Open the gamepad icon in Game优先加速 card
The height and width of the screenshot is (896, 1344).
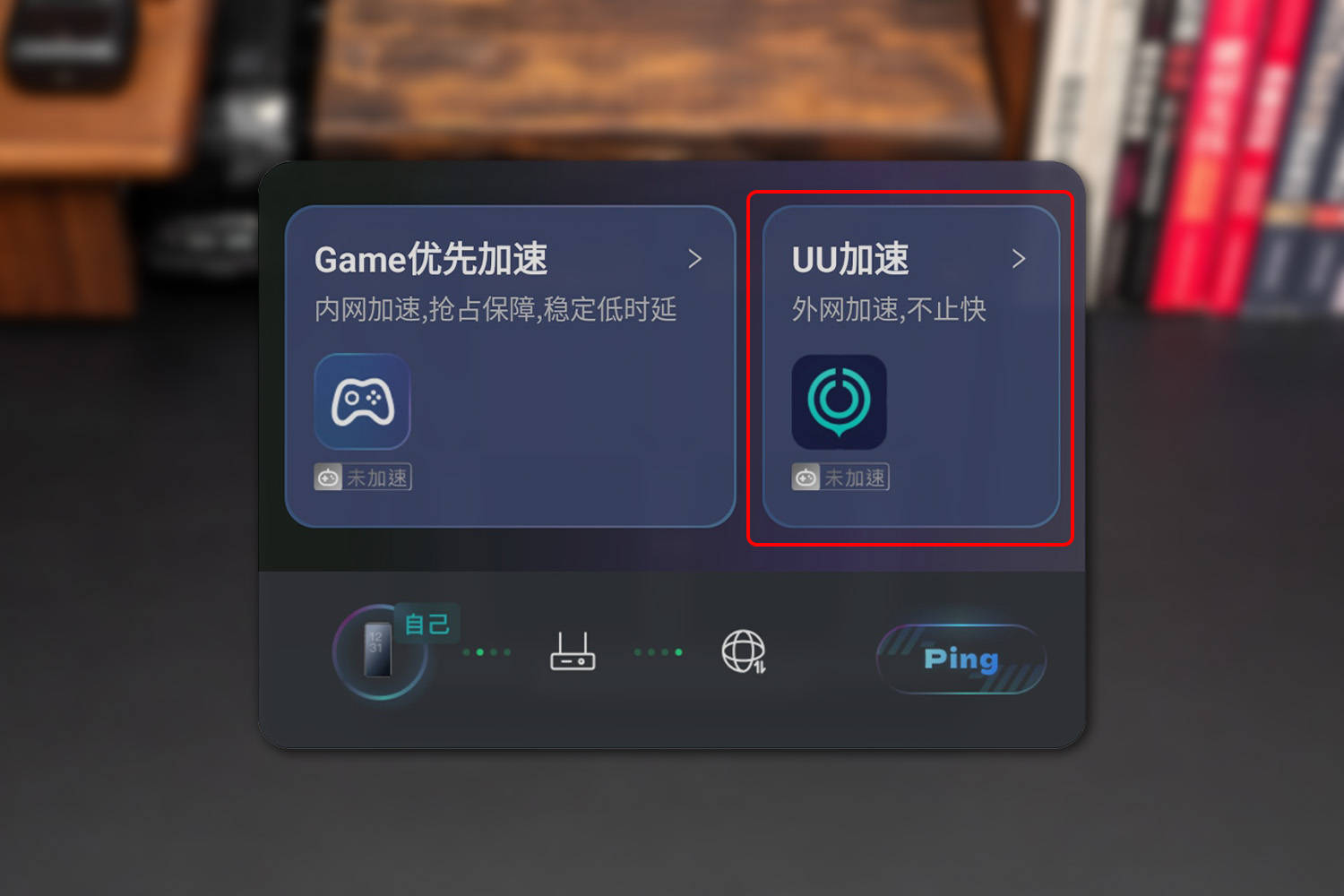(362, 401)
